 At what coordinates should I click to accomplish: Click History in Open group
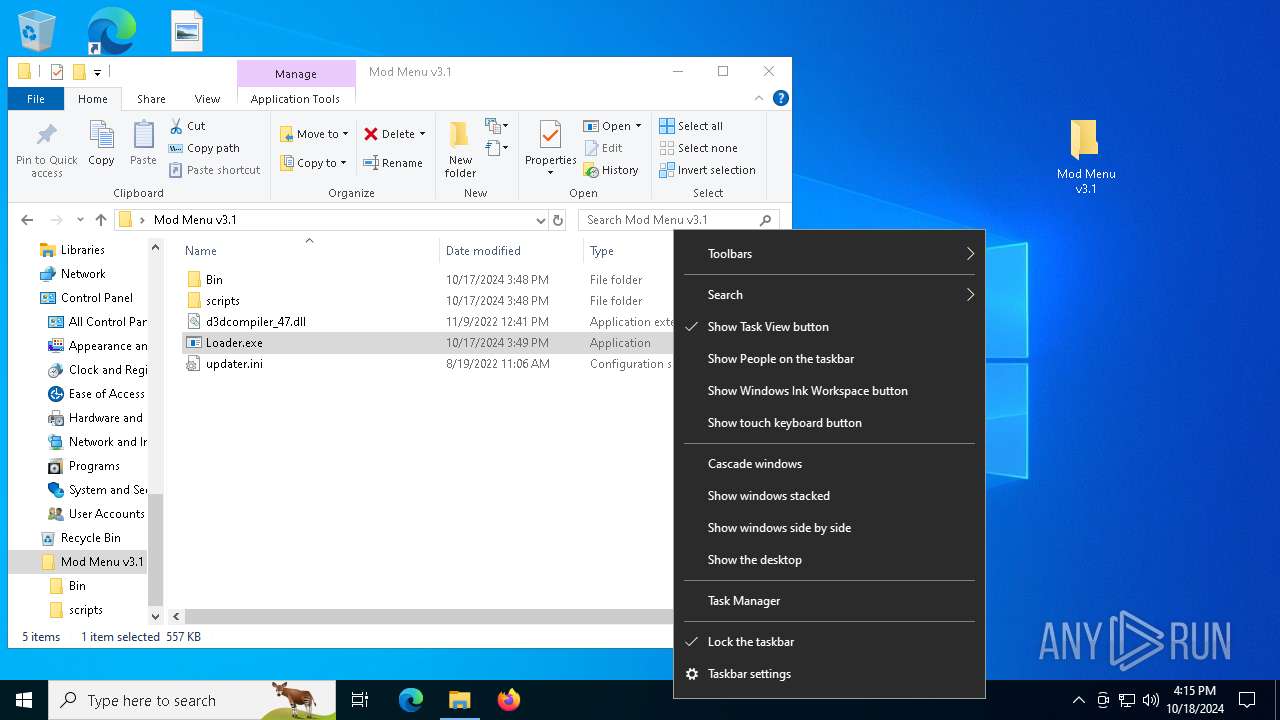pyautogui.click(x=611, y=170)
